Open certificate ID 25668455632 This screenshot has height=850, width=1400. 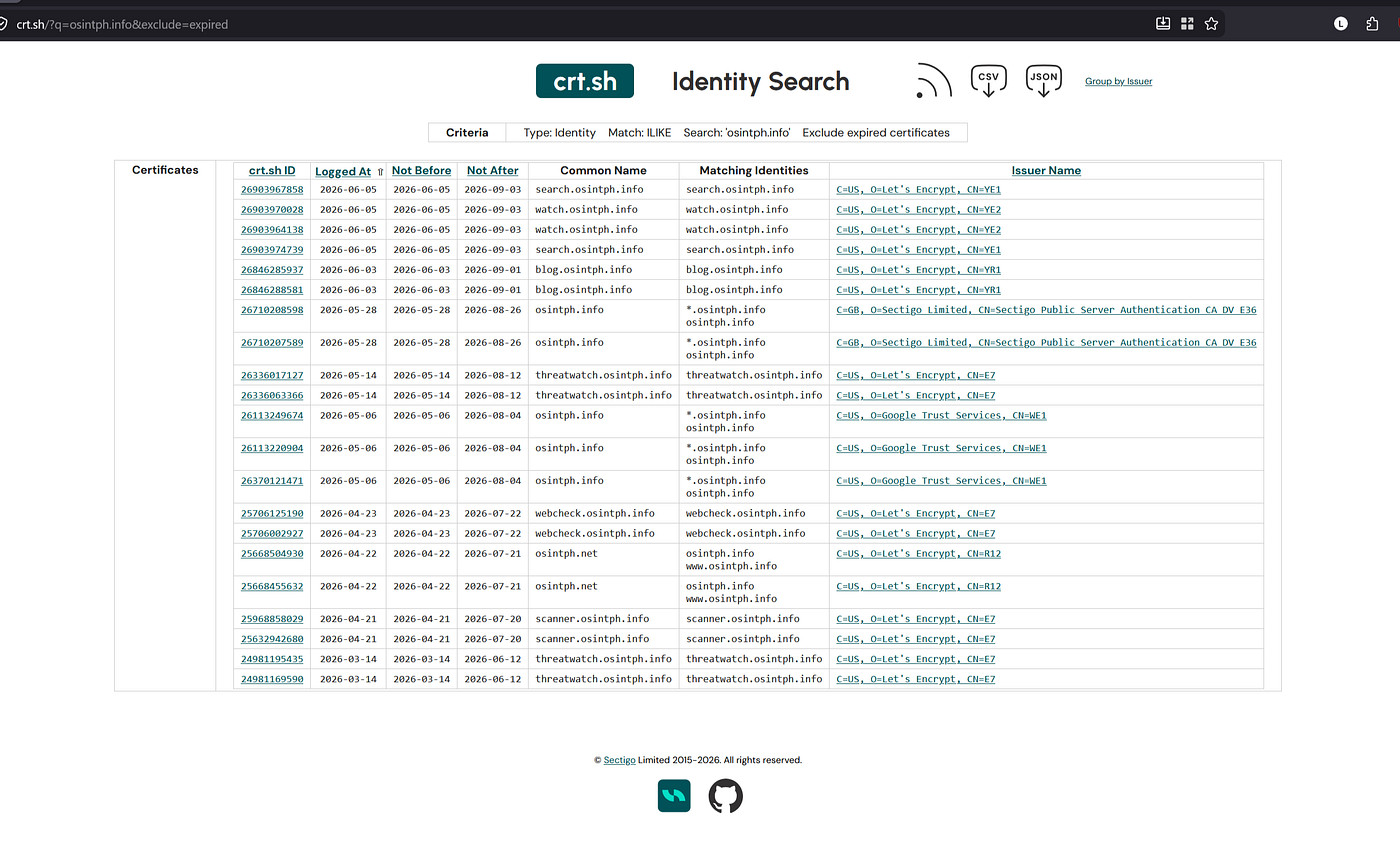click(272, 587)
